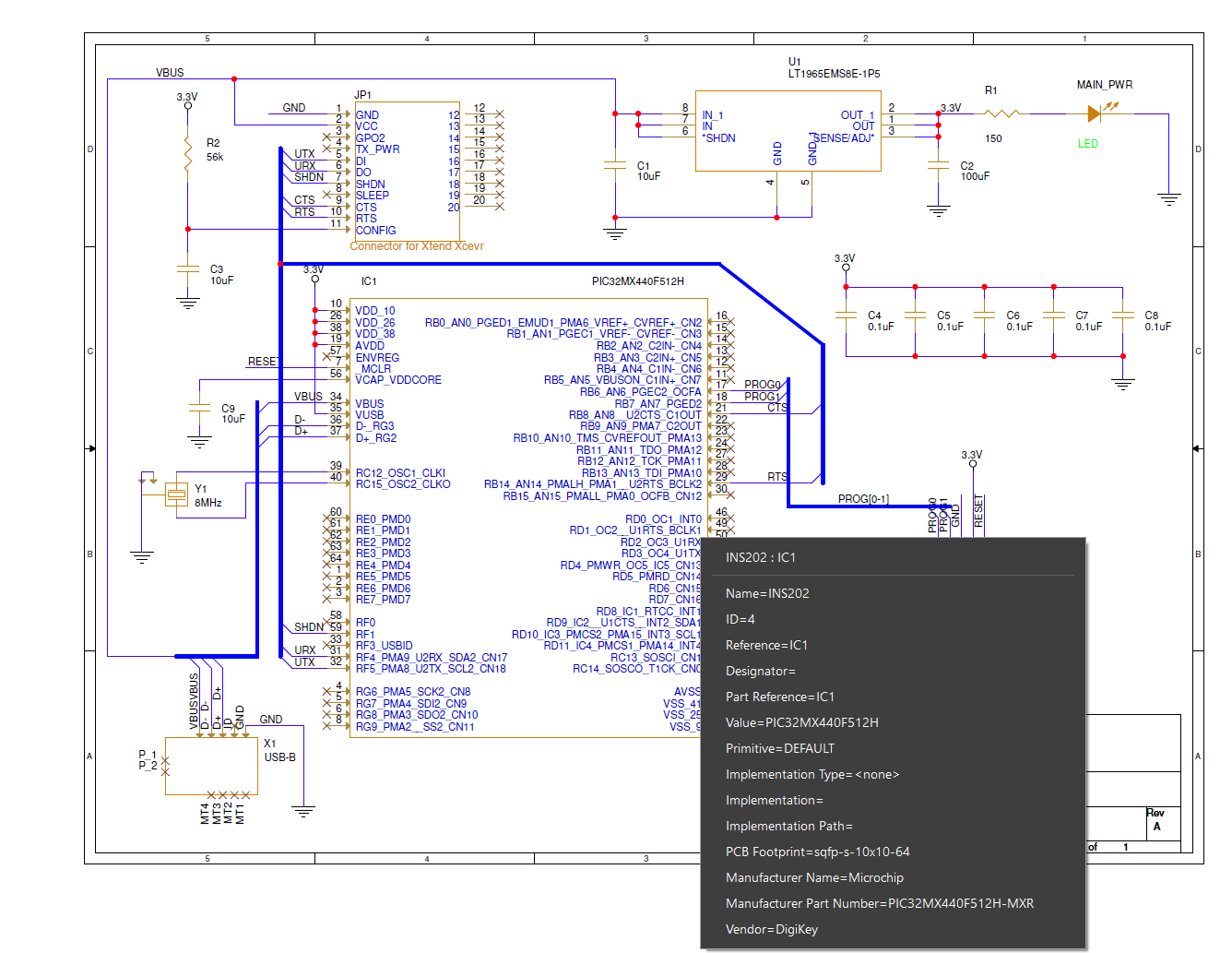This screenshot has height=953, width=1232.
Task: Select capacitor C9 10uF
Action: point(199,407)
